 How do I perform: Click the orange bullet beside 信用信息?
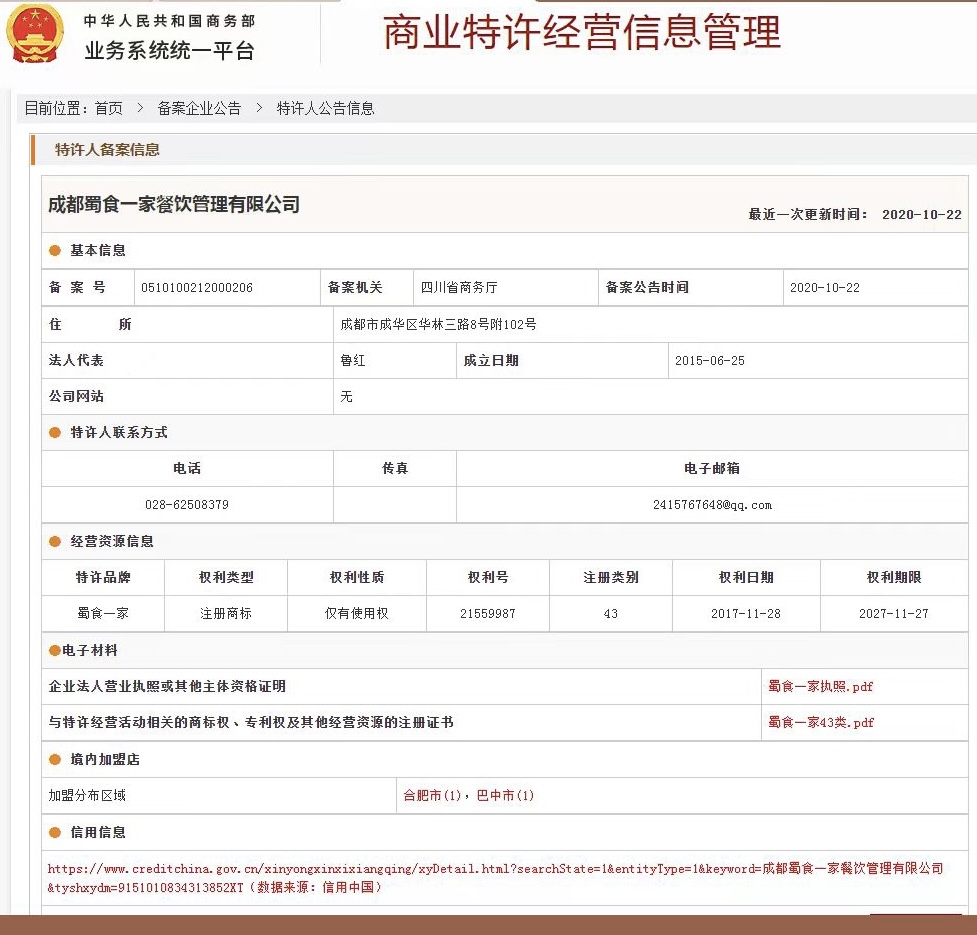(x=55, y=833)
